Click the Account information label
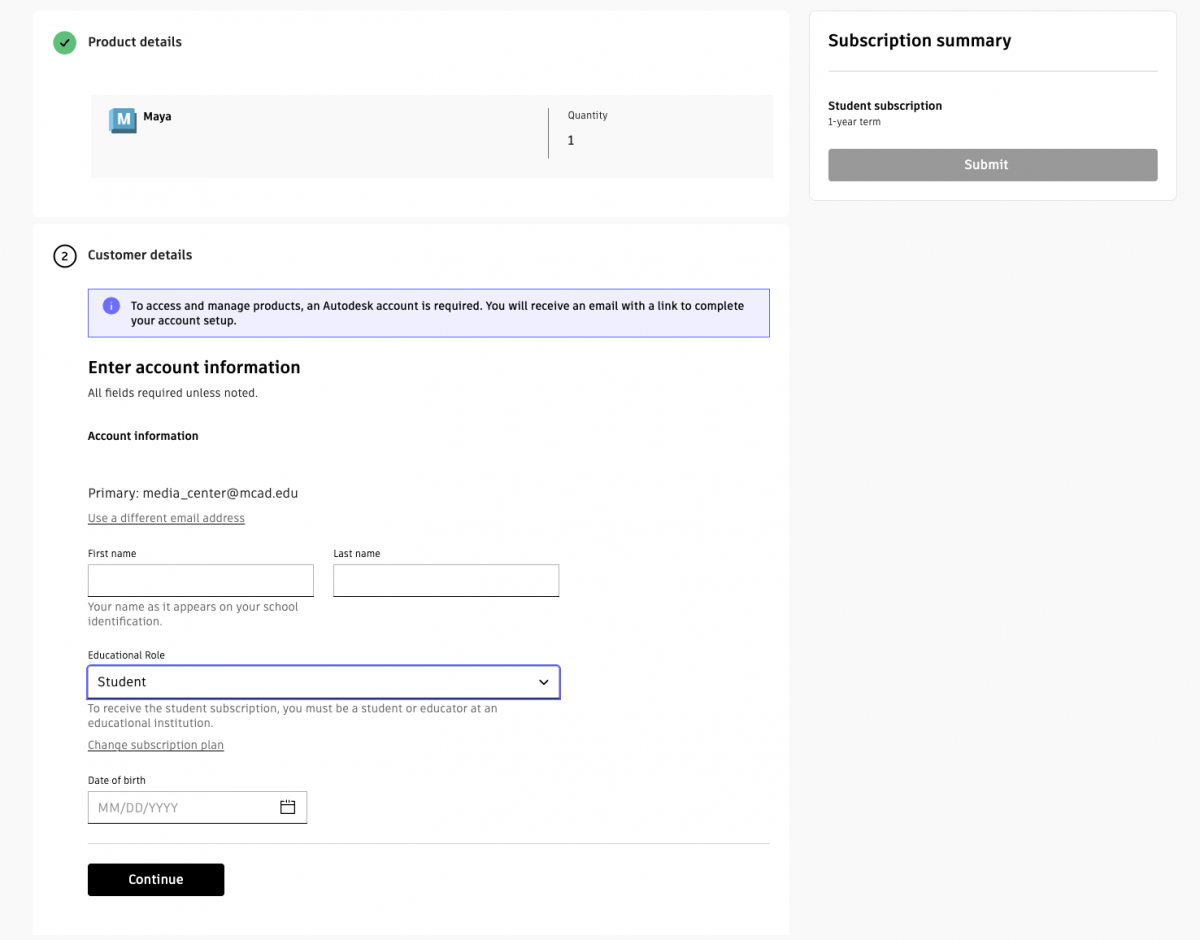 [143, 436]
